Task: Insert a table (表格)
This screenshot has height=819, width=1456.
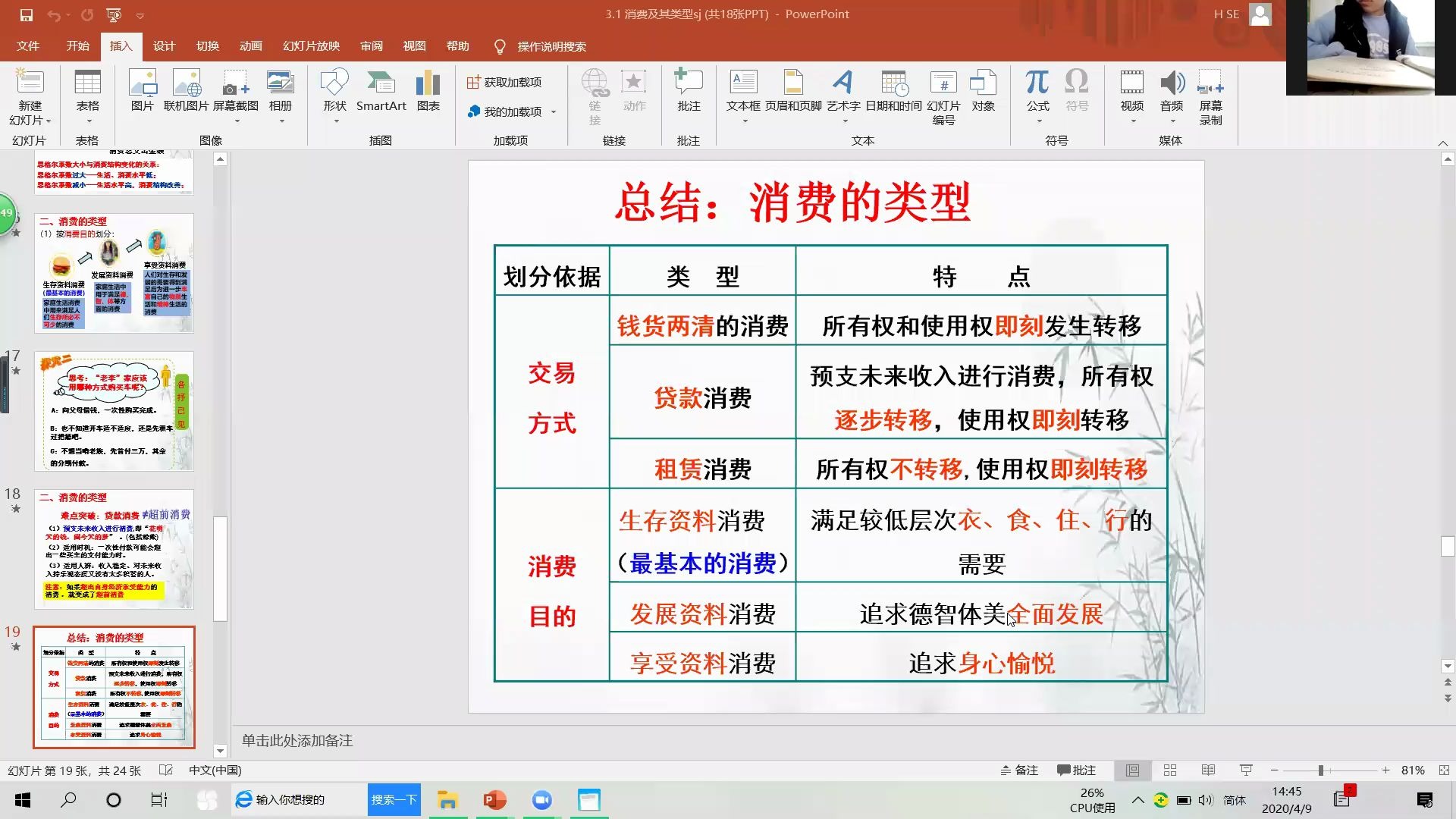Action: click(x=87, y=97)
